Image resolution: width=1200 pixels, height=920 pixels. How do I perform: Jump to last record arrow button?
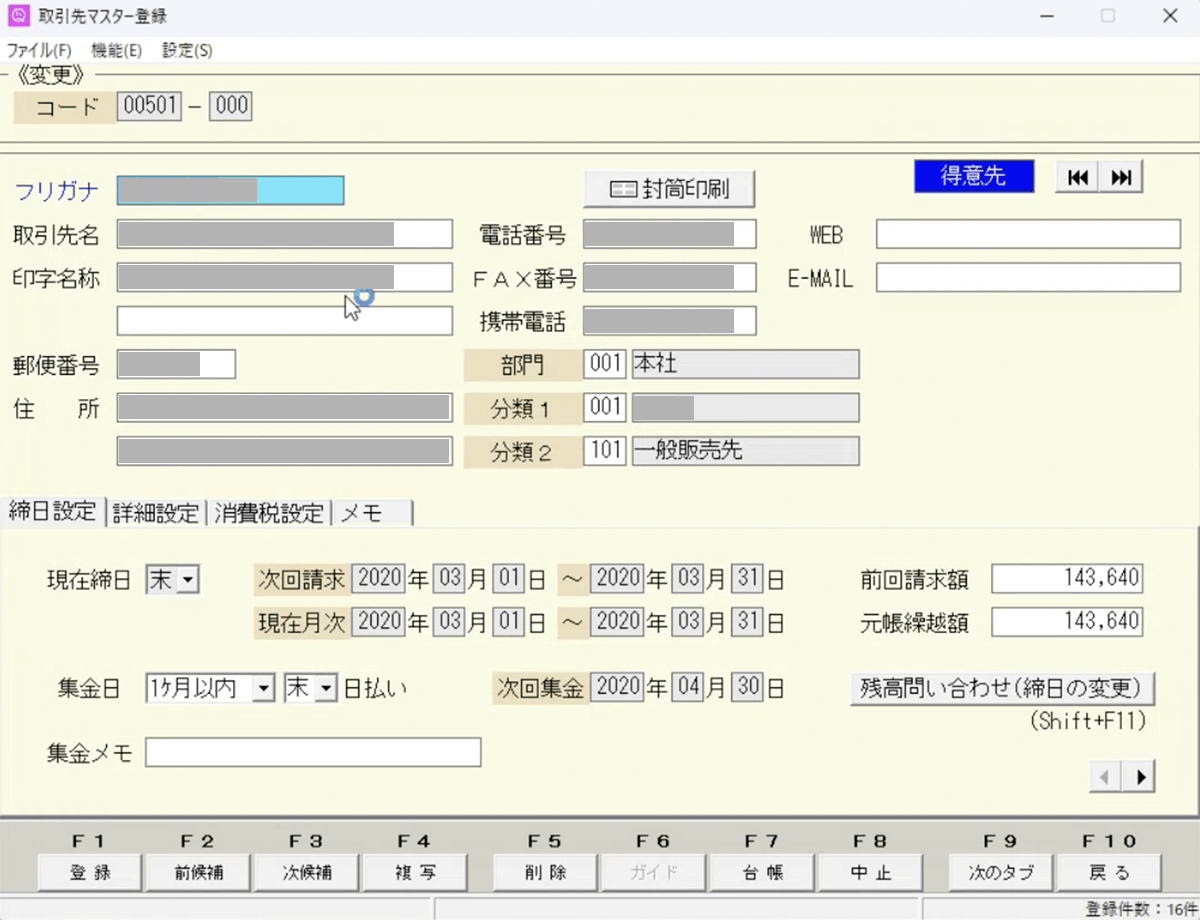click(x=1121, y=177)
